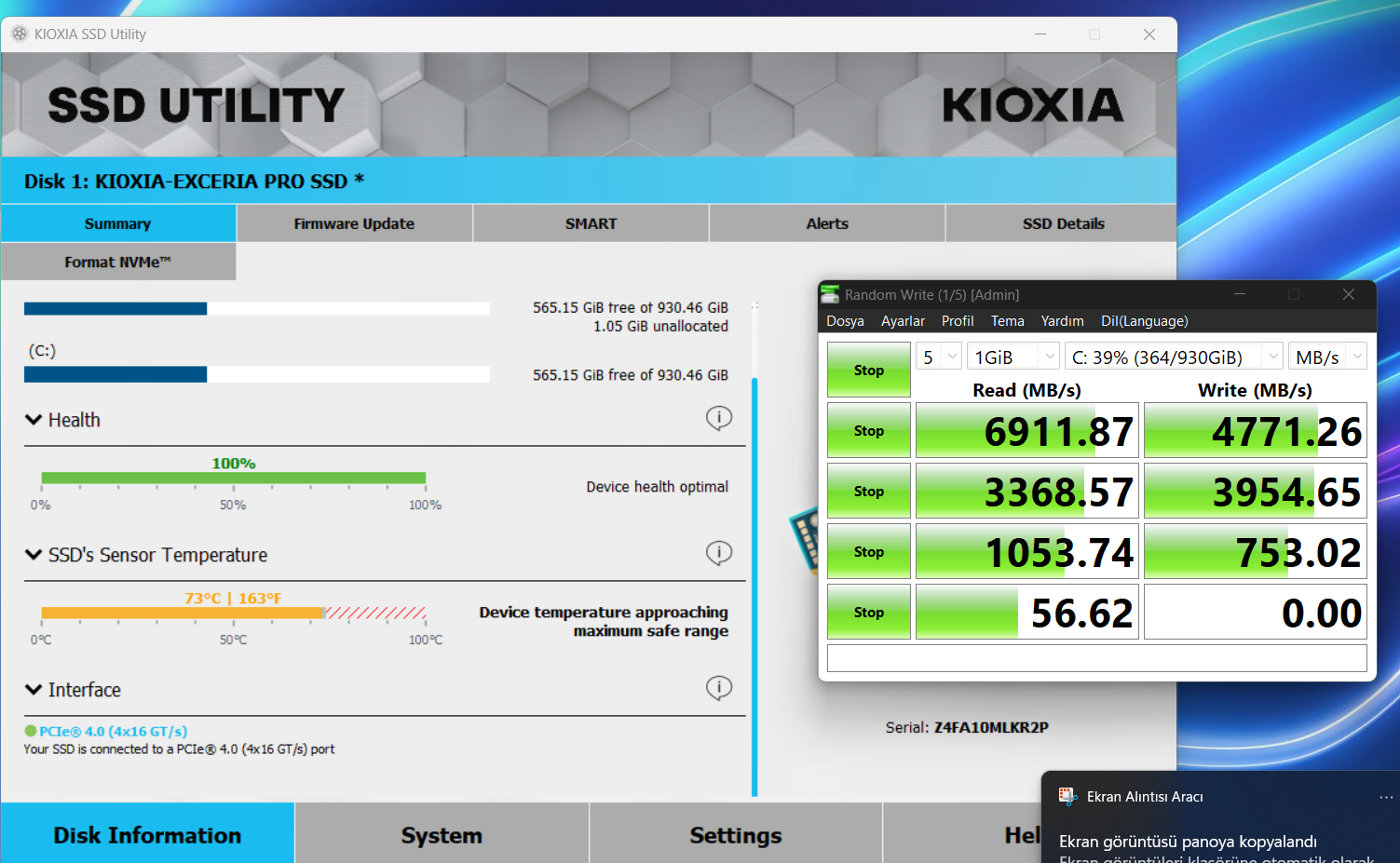Open the Format NVMe tab
This screenshot has height=863, width=1400.
[118, 262]
